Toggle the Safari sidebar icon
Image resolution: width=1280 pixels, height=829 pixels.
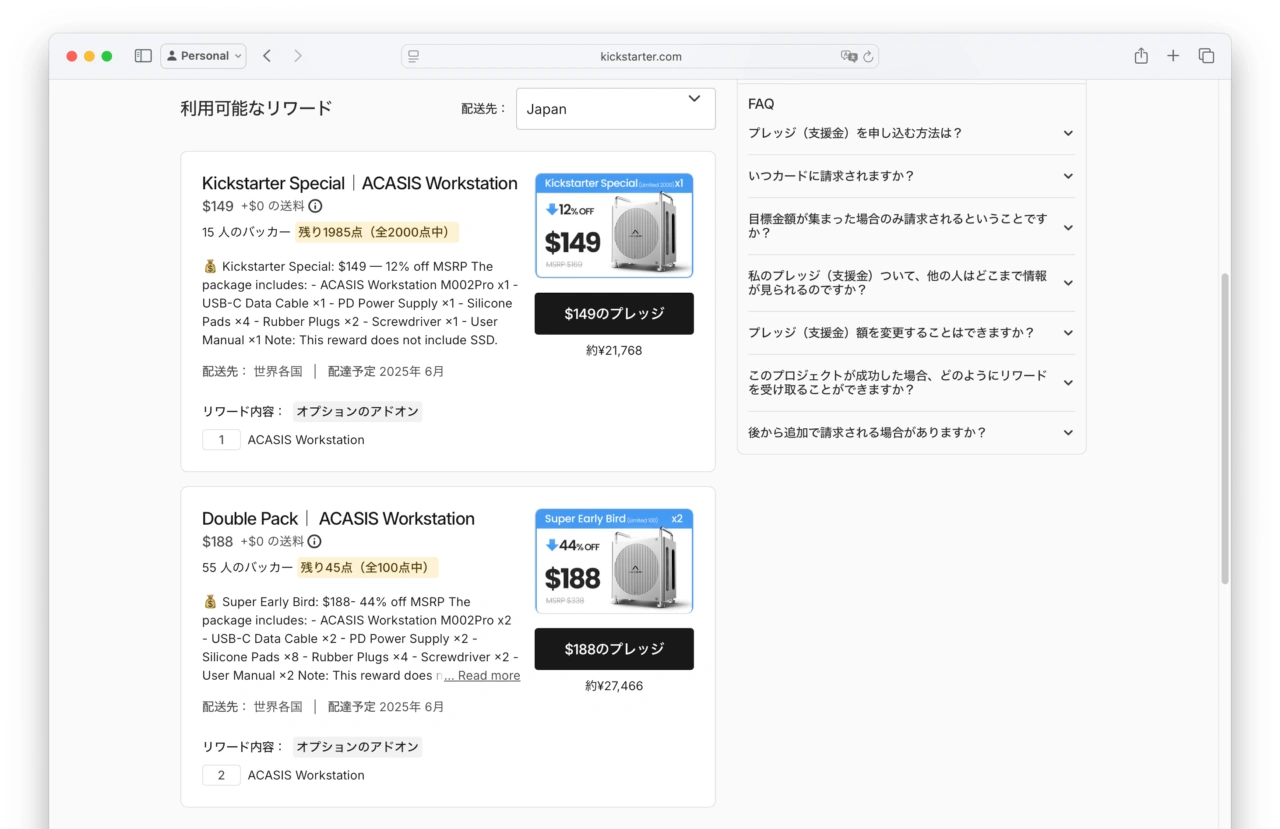tap(143, 56)
